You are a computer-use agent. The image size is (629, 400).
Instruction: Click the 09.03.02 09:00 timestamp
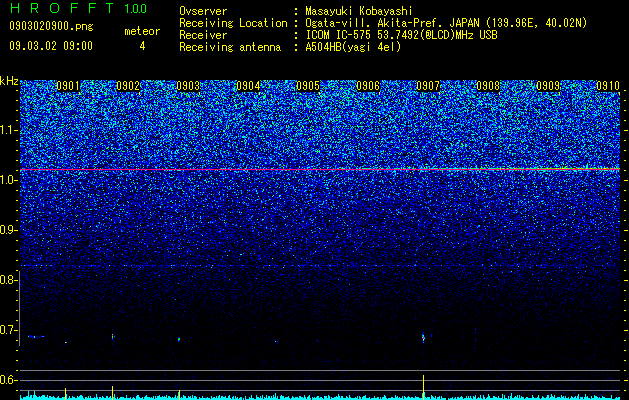tap(51, 46)
